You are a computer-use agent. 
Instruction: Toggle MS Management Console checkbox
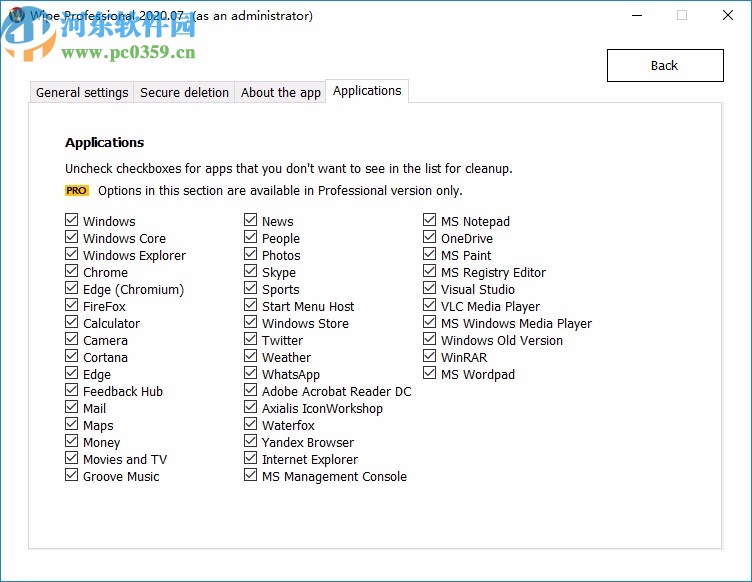[x=250, y=475]
